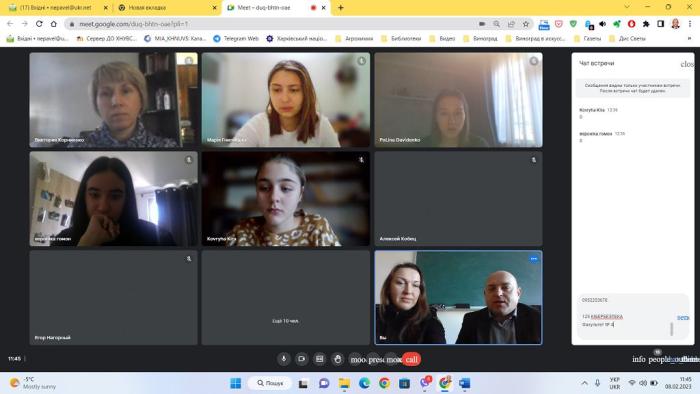Select Егор Нагорный's blank tile
This screenshot has width=700, height=394.
113,298
